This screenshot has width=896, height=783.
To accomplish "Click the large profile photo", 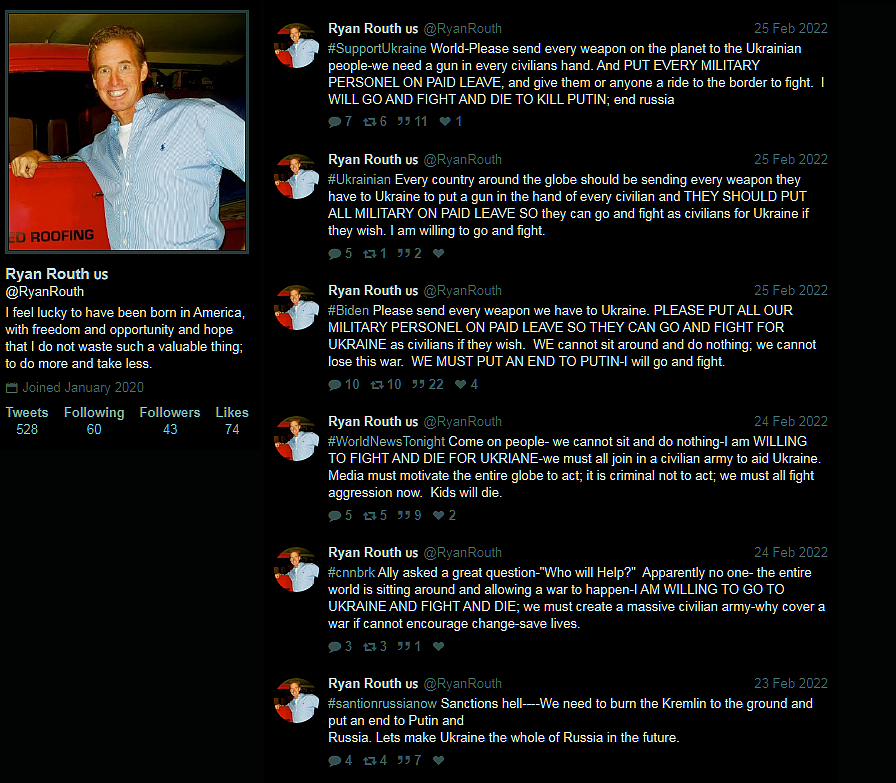I will tap(127, 132).
